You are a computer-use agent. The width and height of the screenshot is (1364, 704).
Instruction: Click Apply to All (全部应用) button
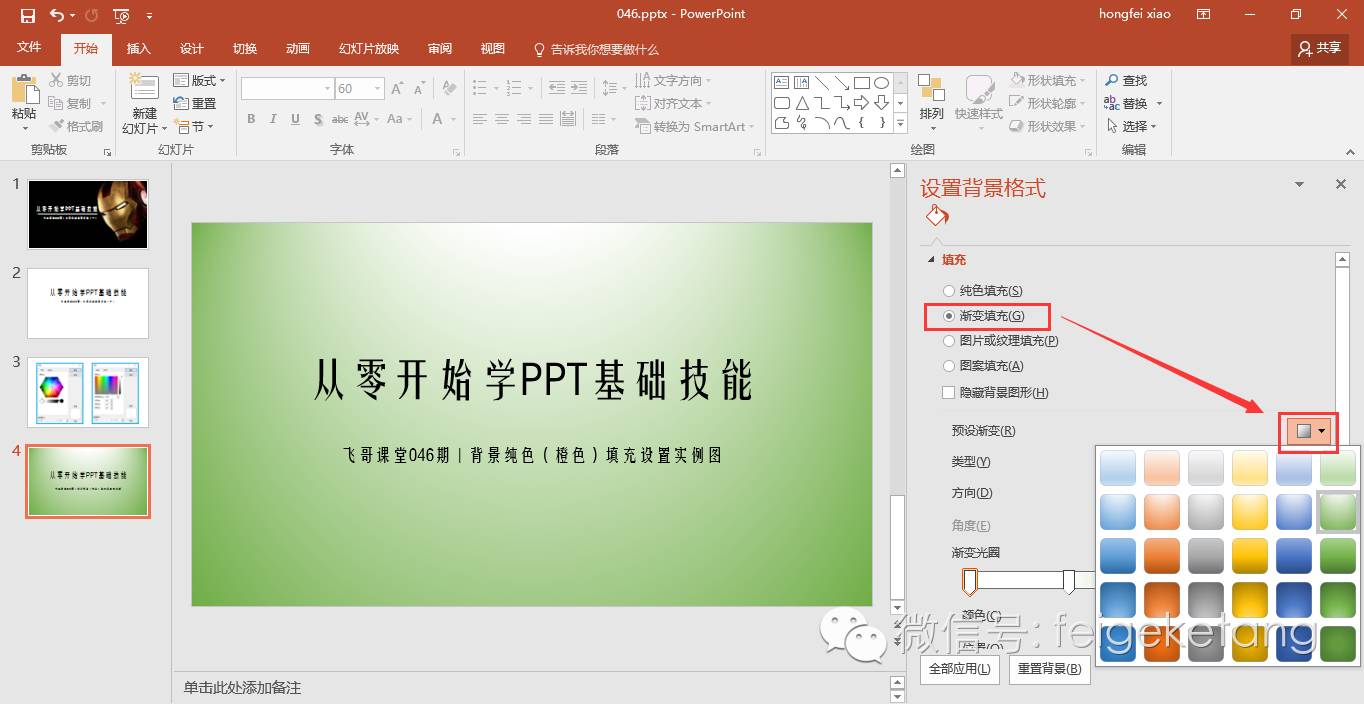[x=959, y=669]
